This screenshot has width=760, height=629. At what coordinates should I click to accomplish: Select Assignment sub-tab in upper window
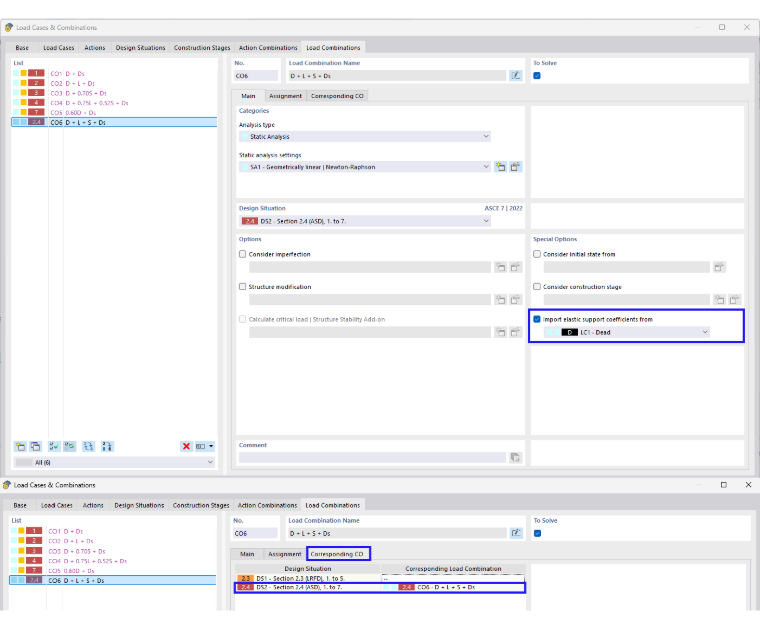click(285, 96)
